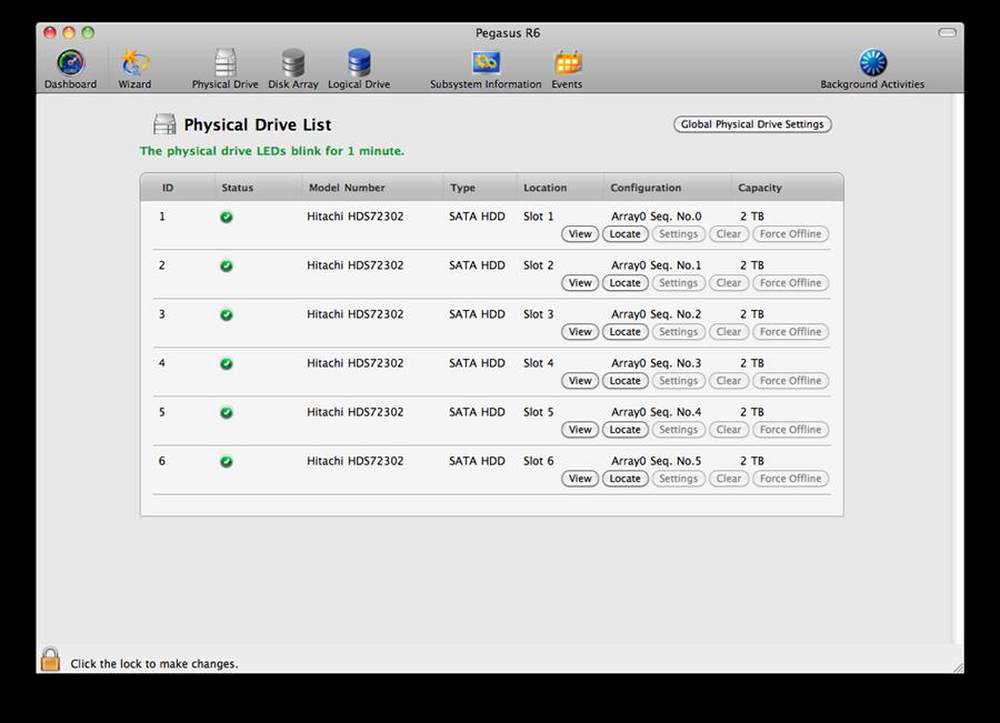Show Subsystem Information from toolbar
The height and width of the screenshot is (723, 1000).
(x=485, y=69)
